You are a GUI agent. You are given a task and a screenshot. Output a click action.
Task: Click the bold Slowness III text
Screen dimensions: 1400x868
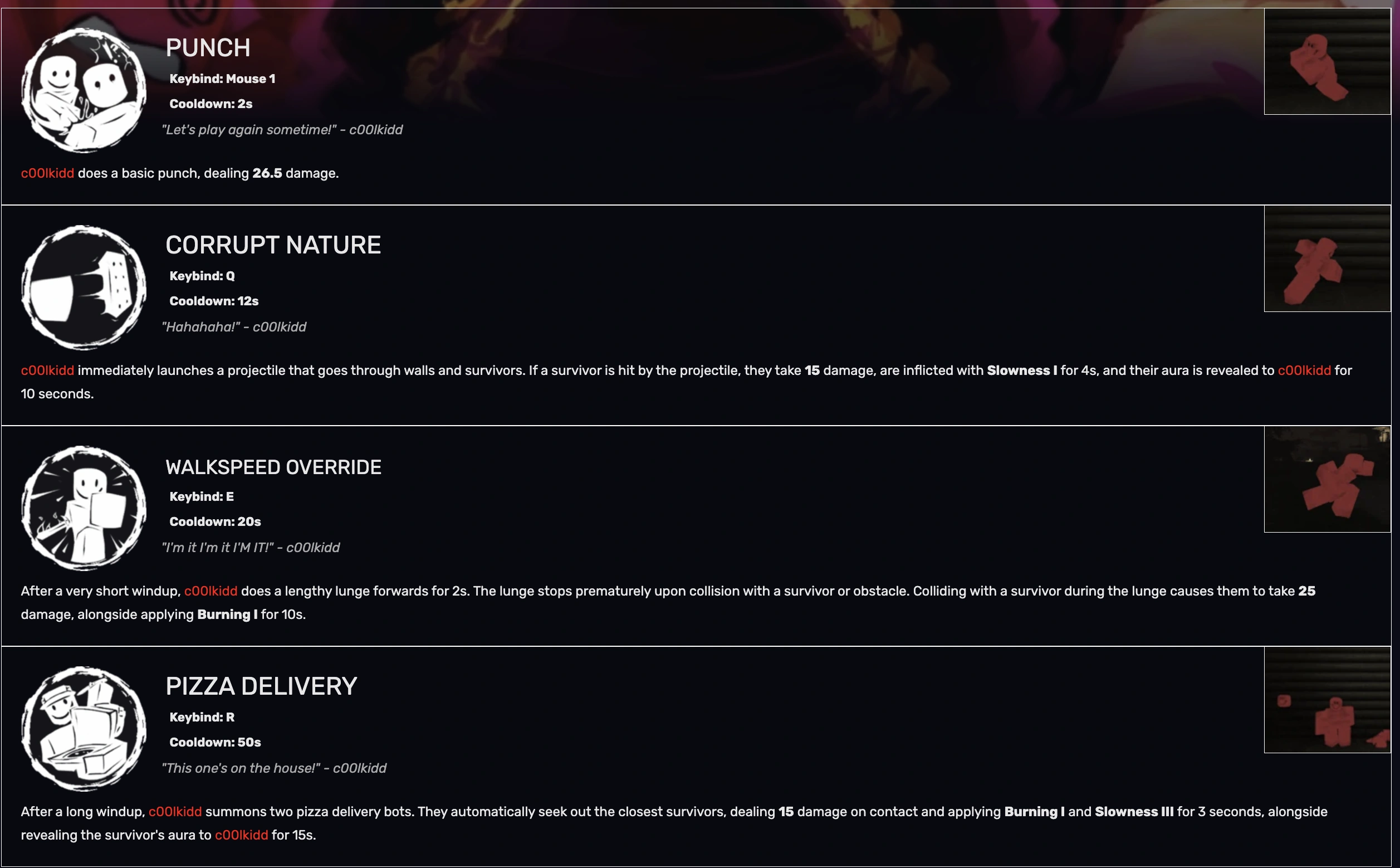[1134, 812]
